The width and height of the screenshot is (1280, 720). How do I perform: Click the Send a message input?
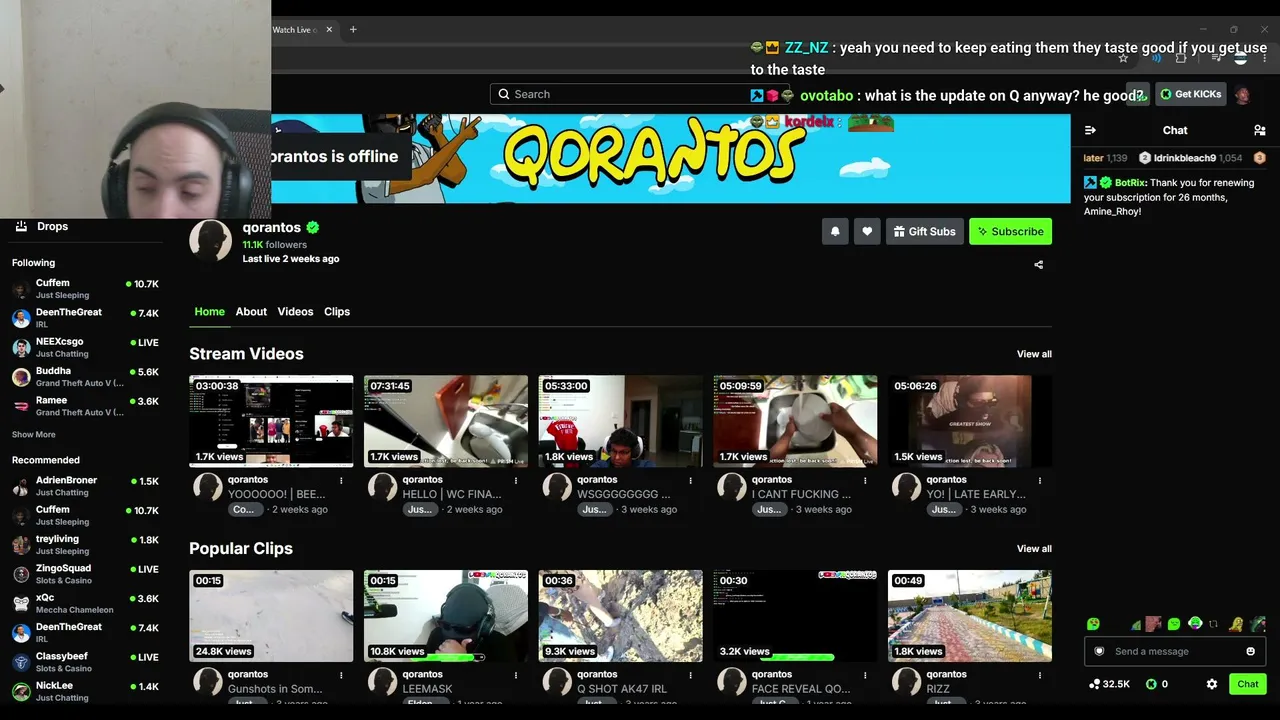pyautogui.click(x=1175, y=651)
